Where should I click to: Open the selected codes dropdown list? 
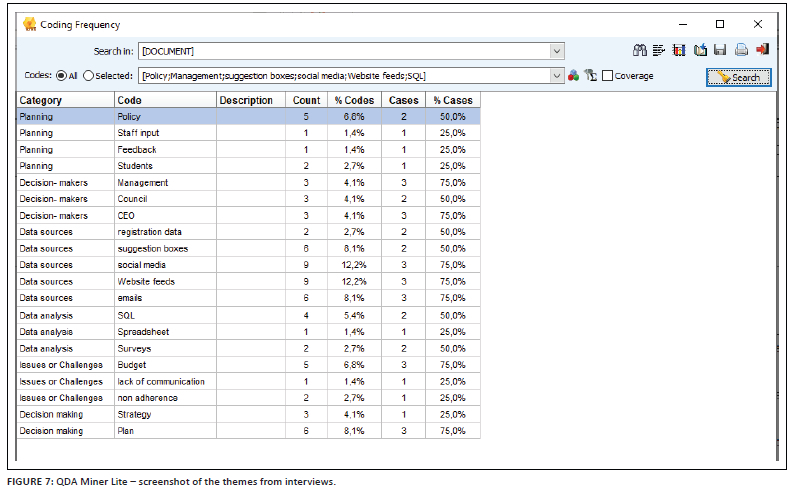pos(557,75)
